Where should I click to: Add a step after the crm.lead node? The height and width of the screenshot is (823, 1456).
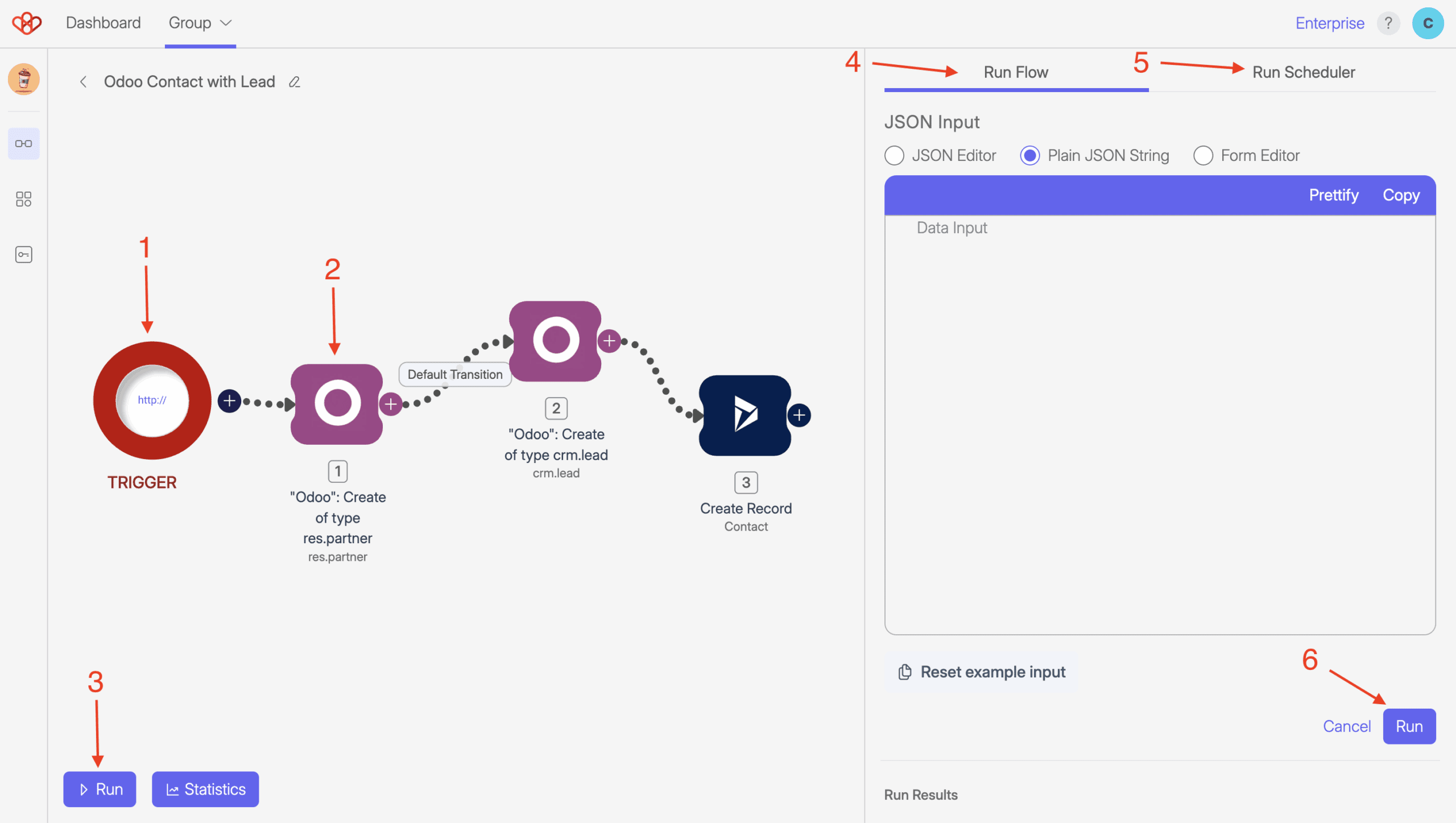[609, 341]
